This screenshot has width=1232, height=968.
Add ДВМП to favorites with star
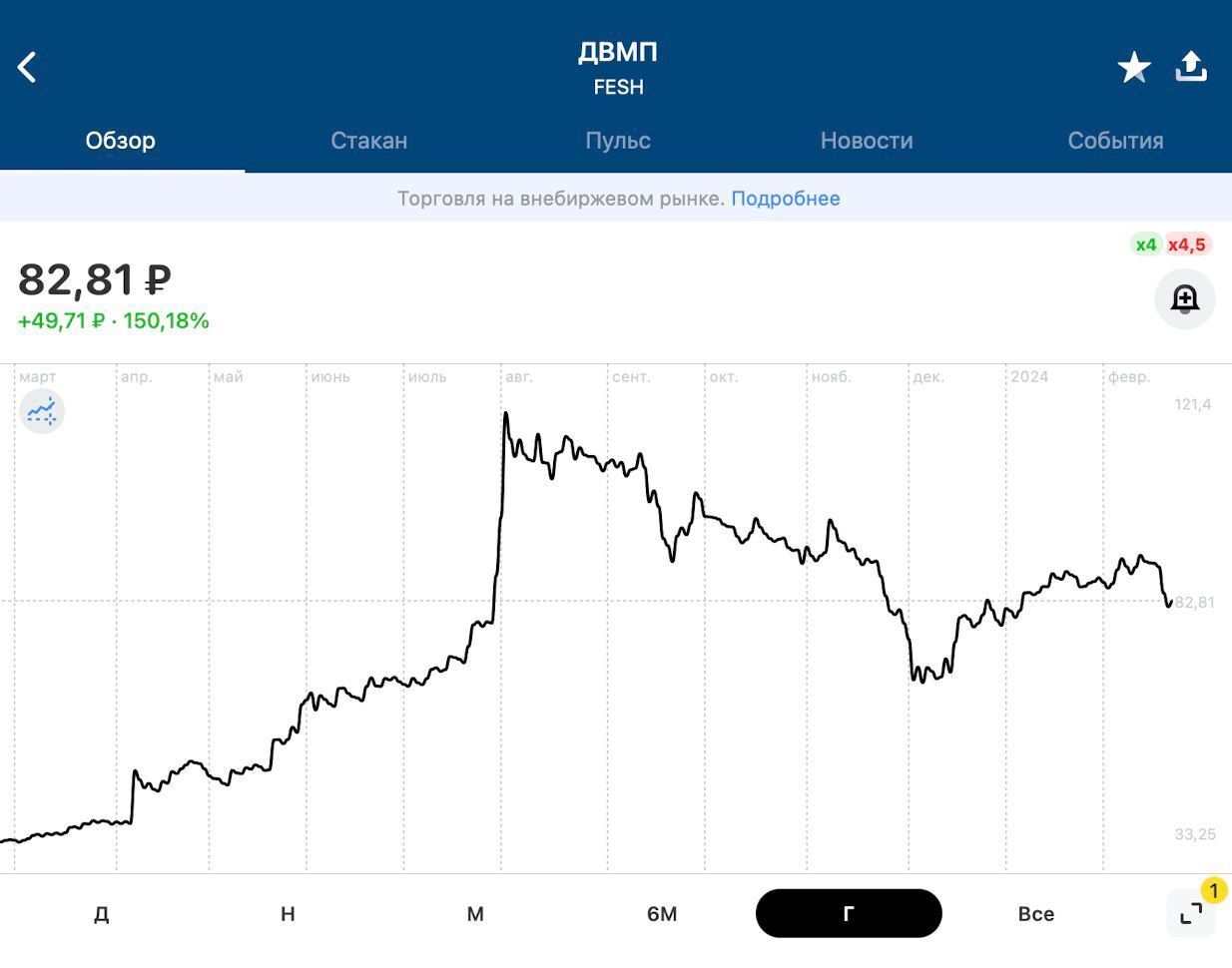coord(1133,68)
